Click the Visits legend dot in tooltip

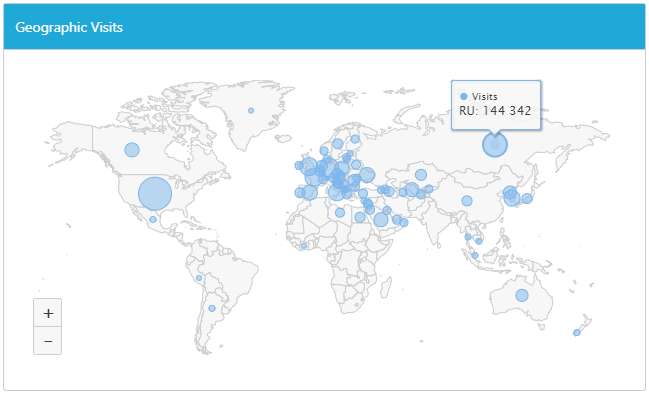pyautogui.click(x=464, y=96)
